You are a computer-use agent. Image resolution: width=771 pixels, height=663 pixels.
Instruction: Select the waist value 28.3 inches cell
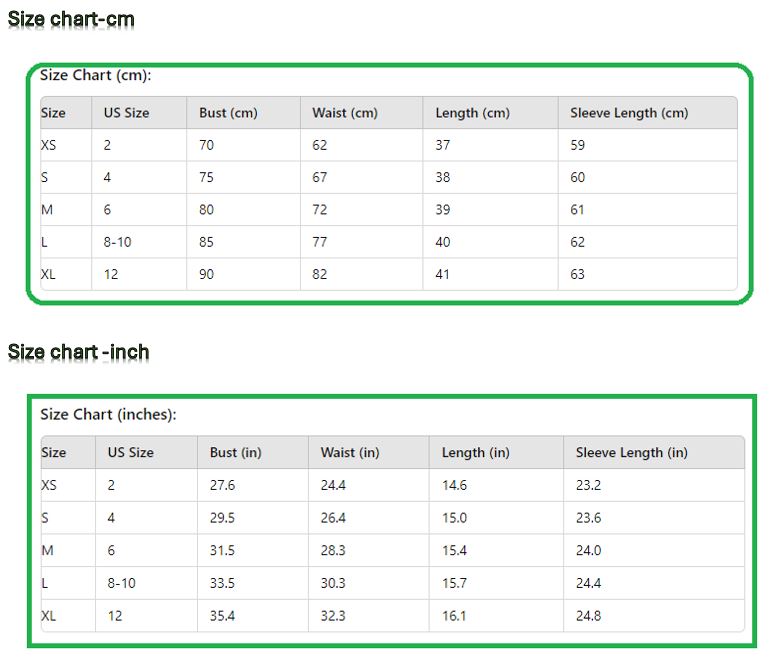[x=333, y=551]
